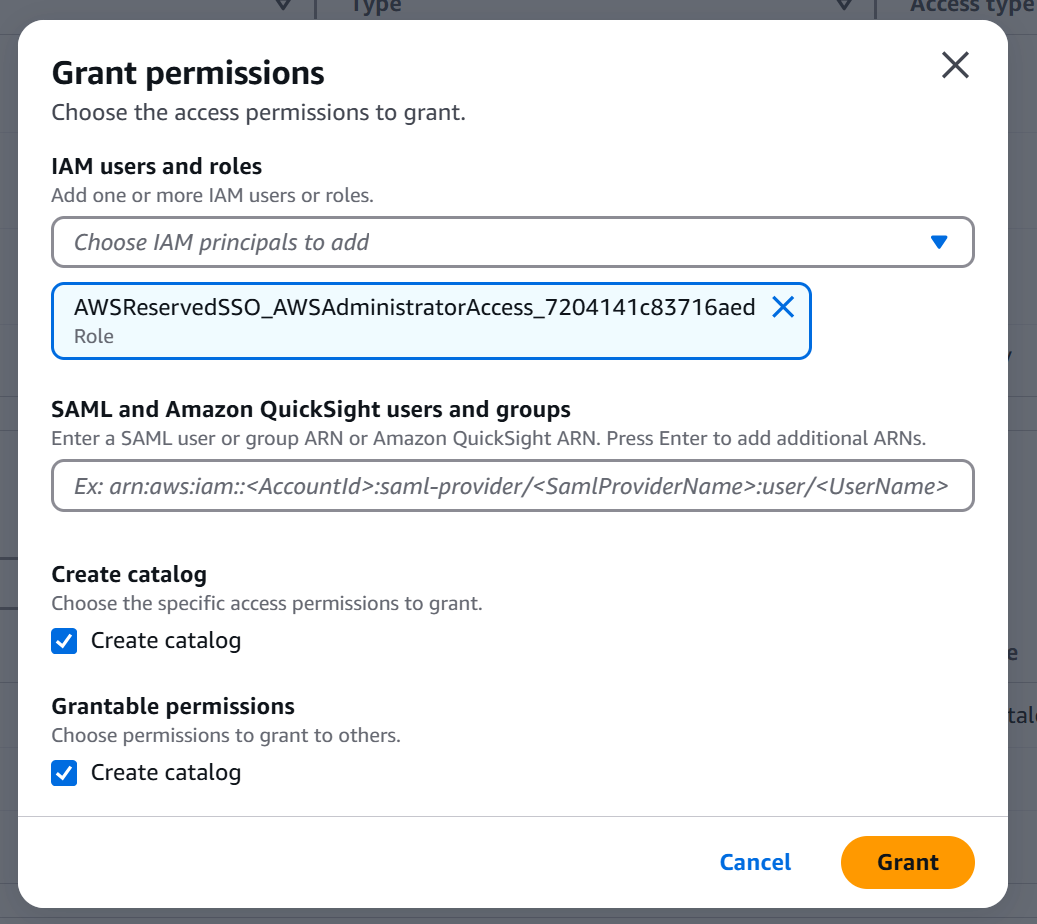Image resolution: width=1037 pixels, height=924 pixels.
Task: Focus the SAML or QuickSight ARN input field
Action: (x=512, y=486)
